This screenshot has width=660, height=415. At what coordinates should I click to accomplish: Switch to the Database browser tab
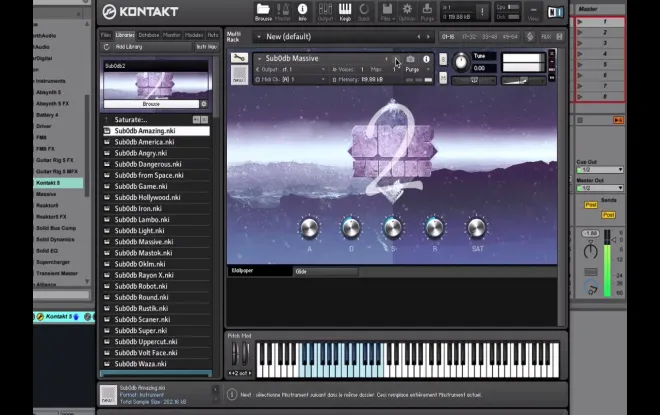pos(149,35)
